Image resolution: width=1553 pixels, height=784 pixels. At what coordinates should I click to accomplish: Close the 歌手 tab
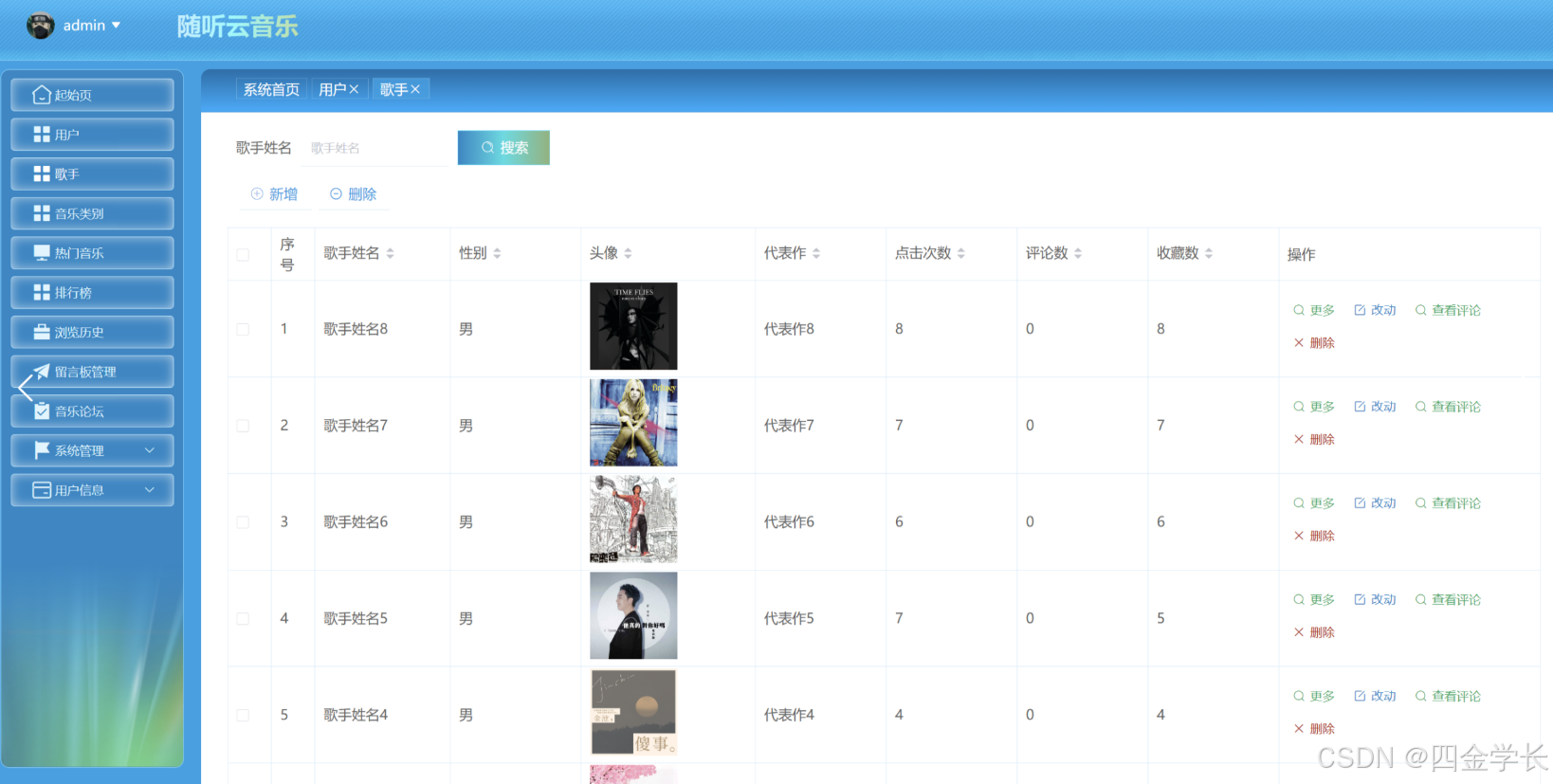[x=415, y=89]
